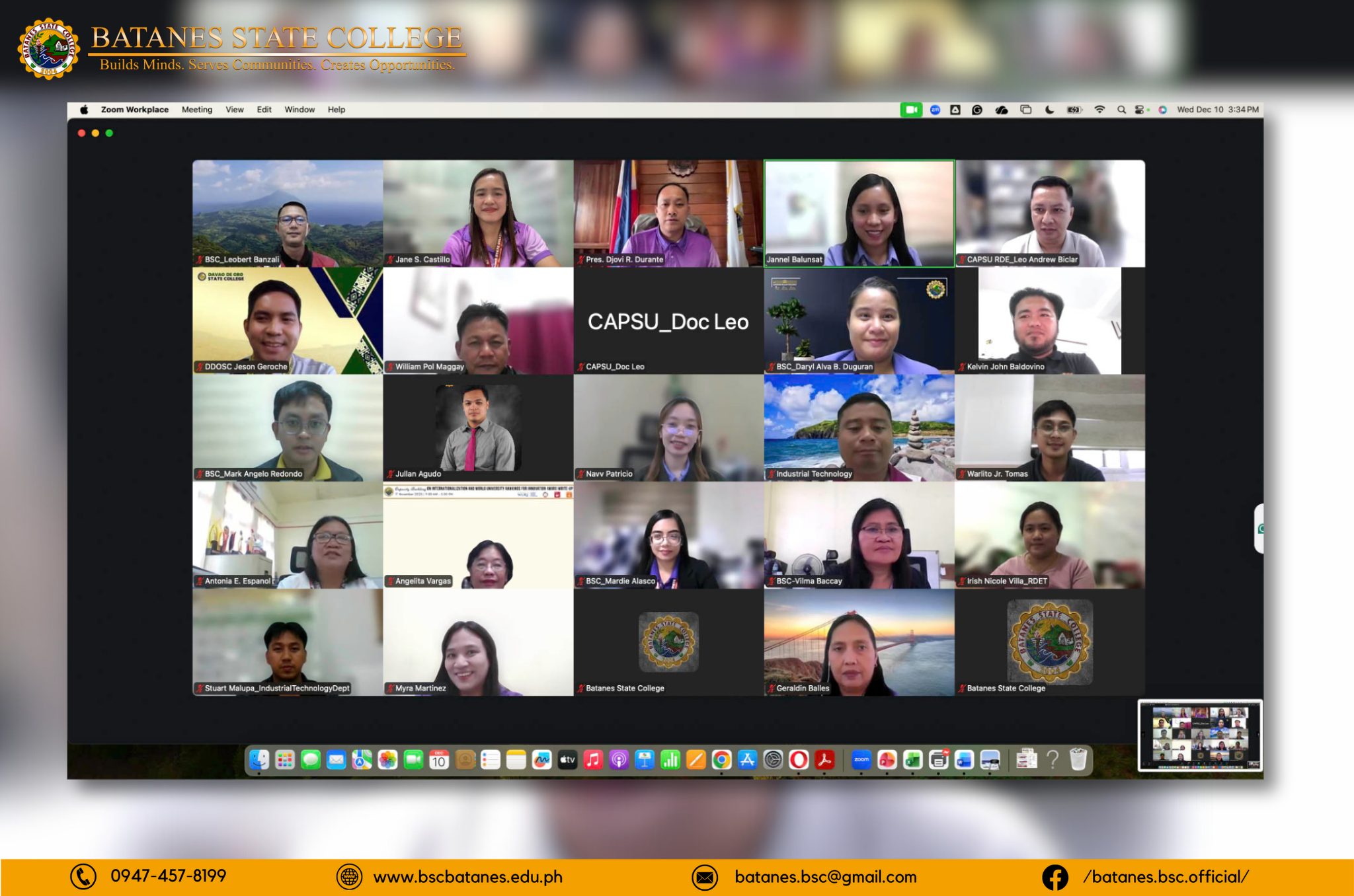Open the View menu
1354x896 pixels.
[x=235, y=110]
